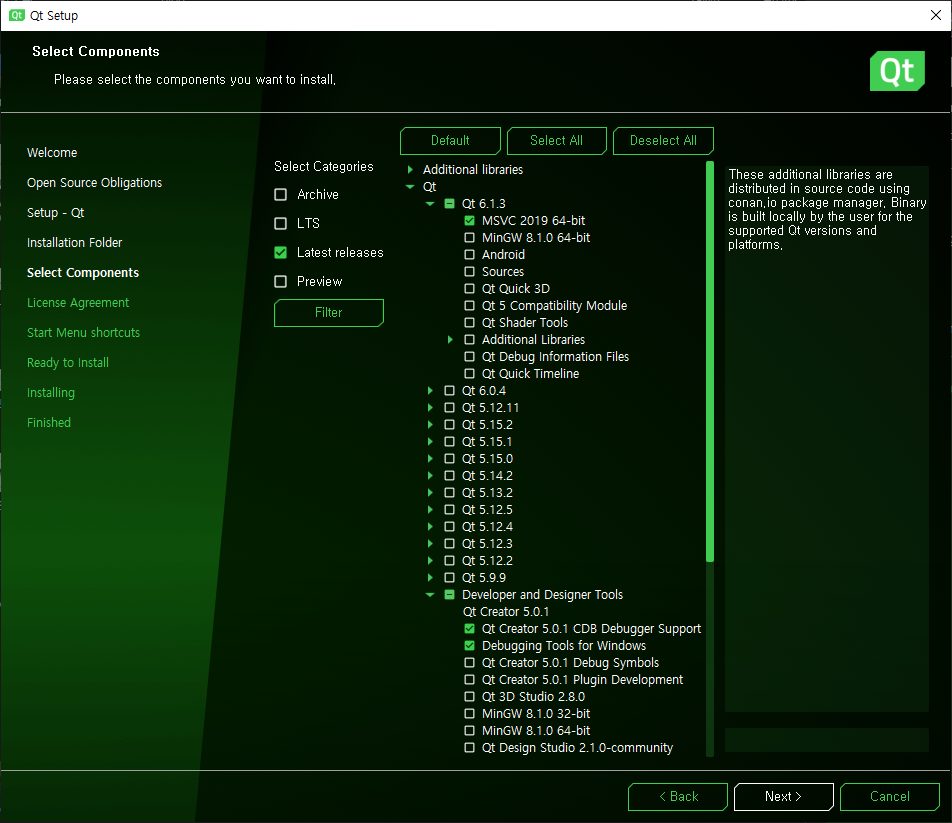This screenshot has width=952, height=823.
Task: Uncheck the Latest releases category
Action: coord(280,252)
